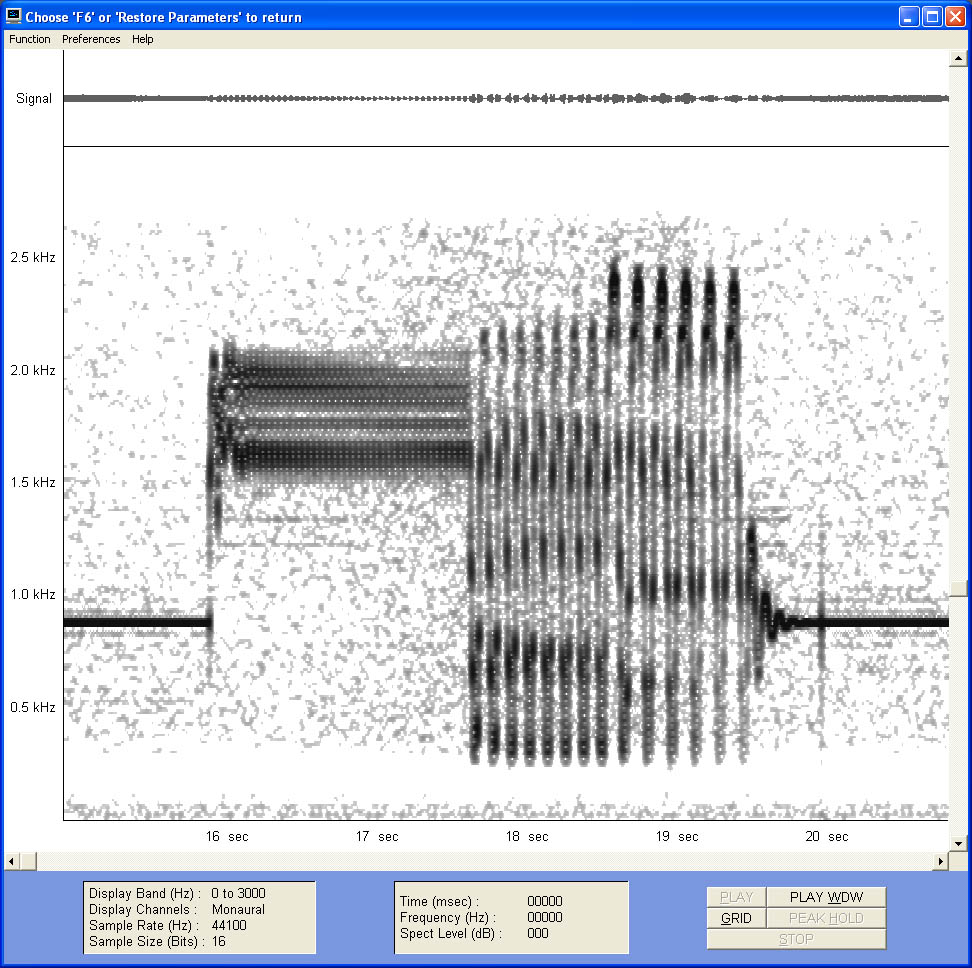The height and width of the screenshot is (968, 972).
Task: Minimize the spectrogram window
Action: 909,17
